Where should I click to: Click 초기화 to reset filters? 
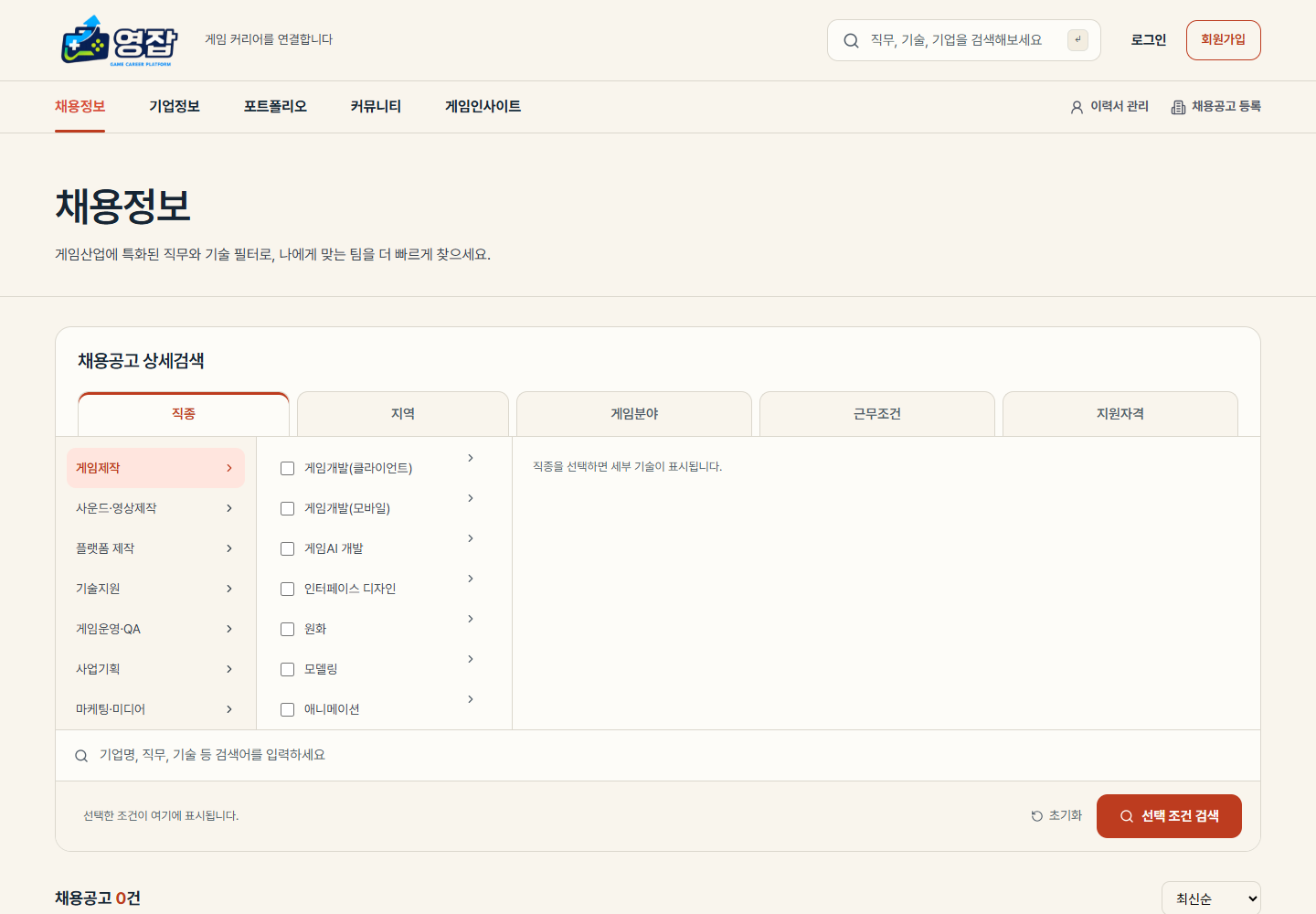[1056, 816]
